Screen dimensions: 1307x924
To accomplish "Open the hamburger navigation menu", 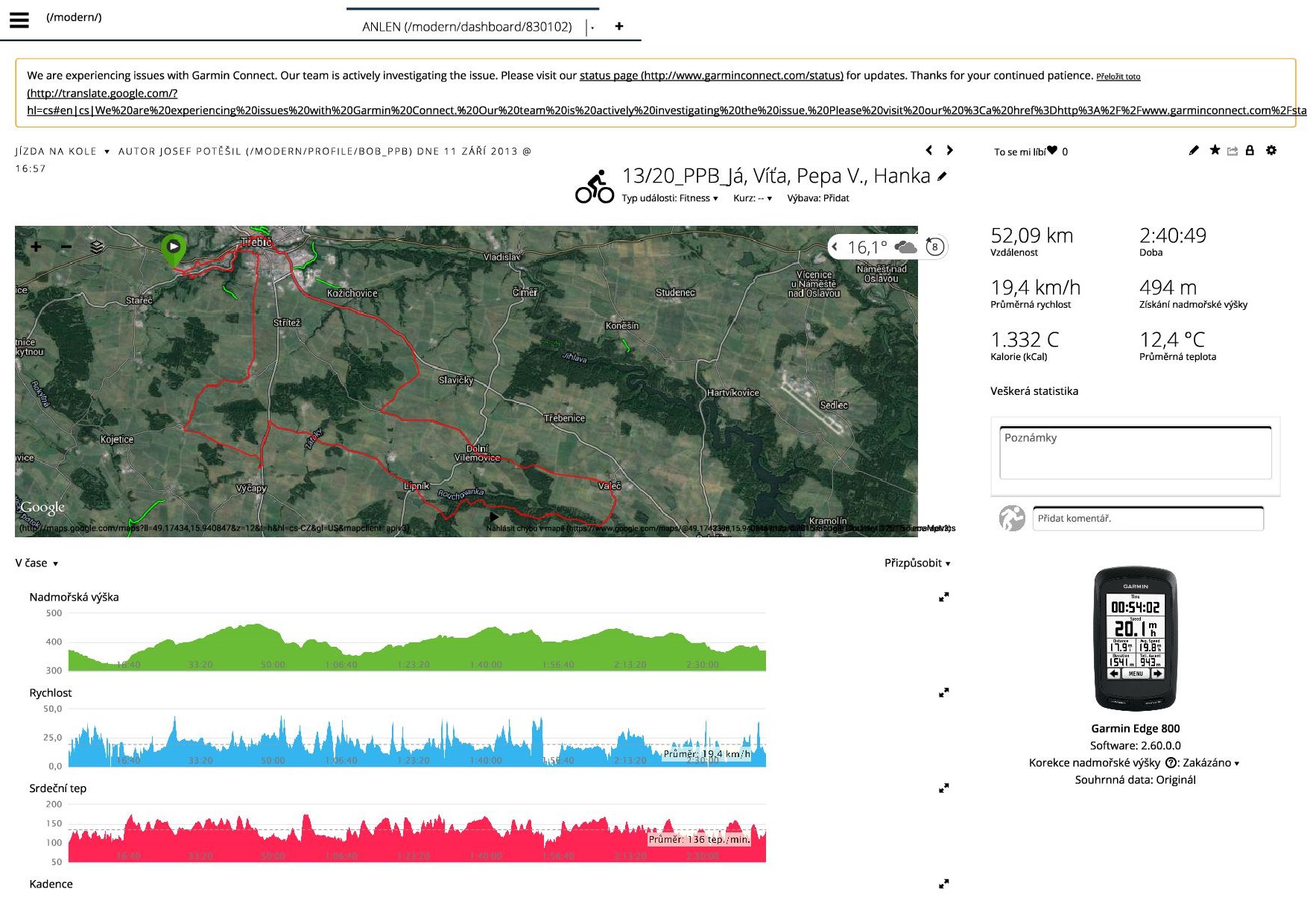I will coord(19,20).
